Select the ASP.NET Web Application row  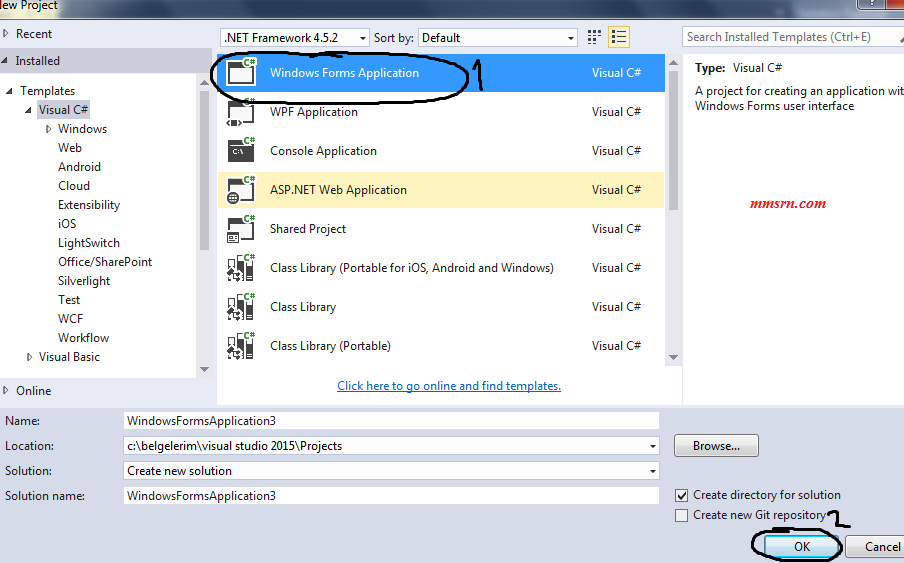(441, 190)
